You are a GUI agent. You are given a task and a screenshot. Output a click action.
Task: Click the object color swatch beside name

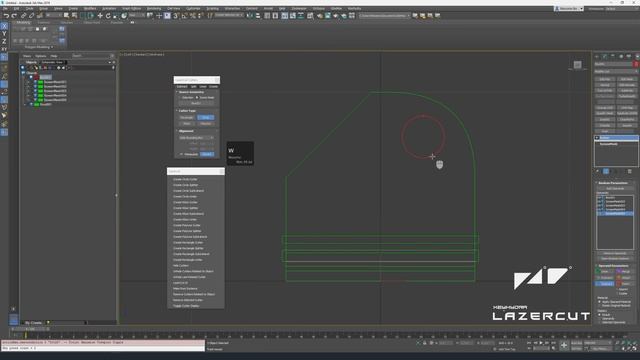636,64
